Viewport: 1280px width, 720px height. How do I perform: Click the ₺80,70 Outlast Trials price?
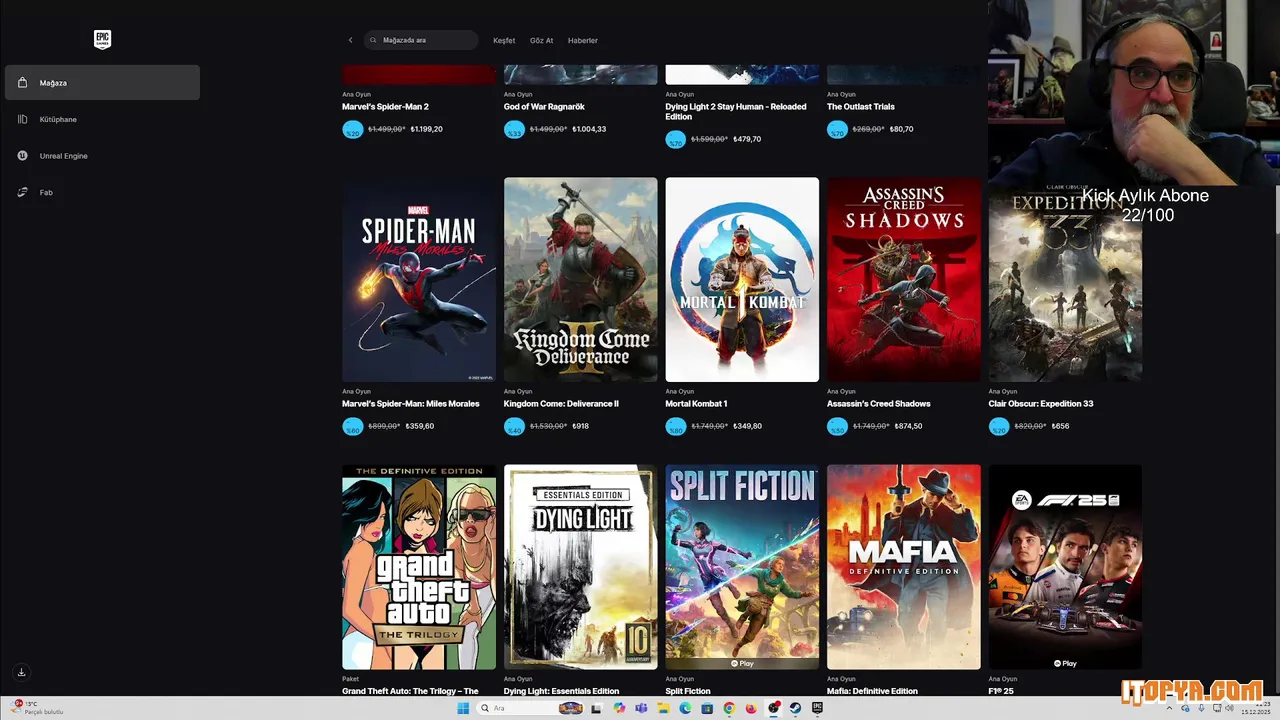click(901, 129)
